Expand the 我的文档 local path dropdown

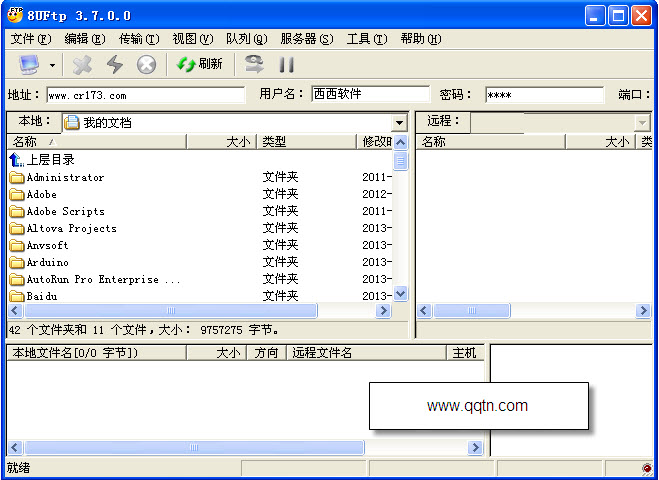click(x=399, y=123)
